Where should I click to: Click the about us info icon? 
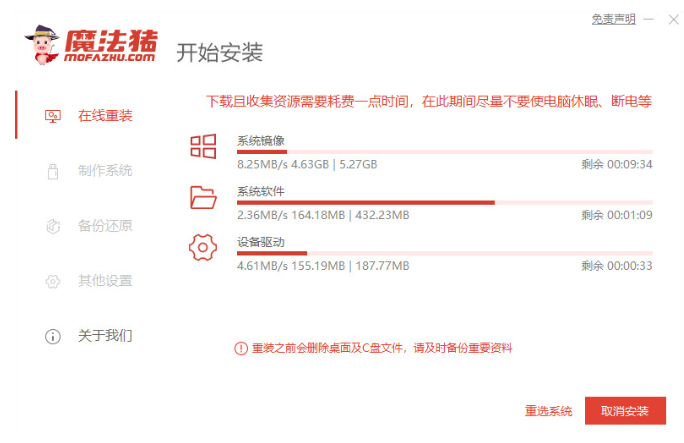click(x=53, y=336)
